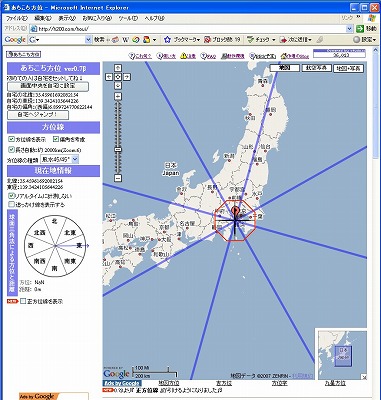Enable the 正方位線を表示 checkbox
This screenshot has height=400, width=381.
click(x=23, y=301)
